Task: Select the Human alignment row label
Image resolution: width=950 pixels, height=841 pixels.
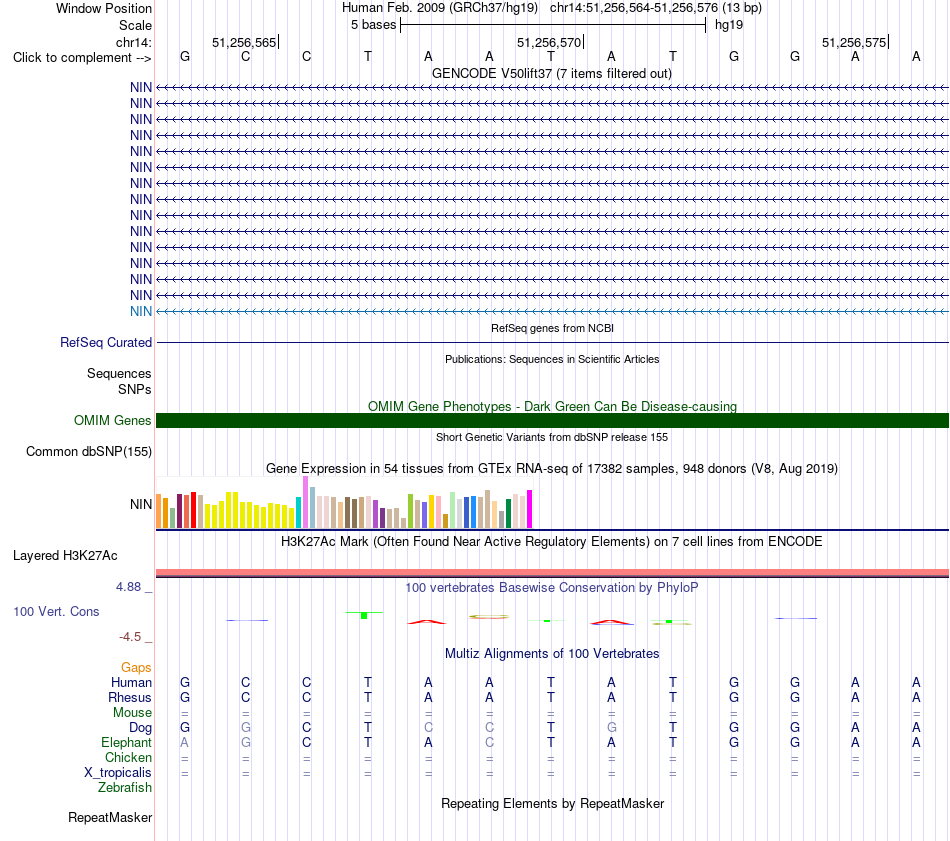Action: click(x=131, y=683)
